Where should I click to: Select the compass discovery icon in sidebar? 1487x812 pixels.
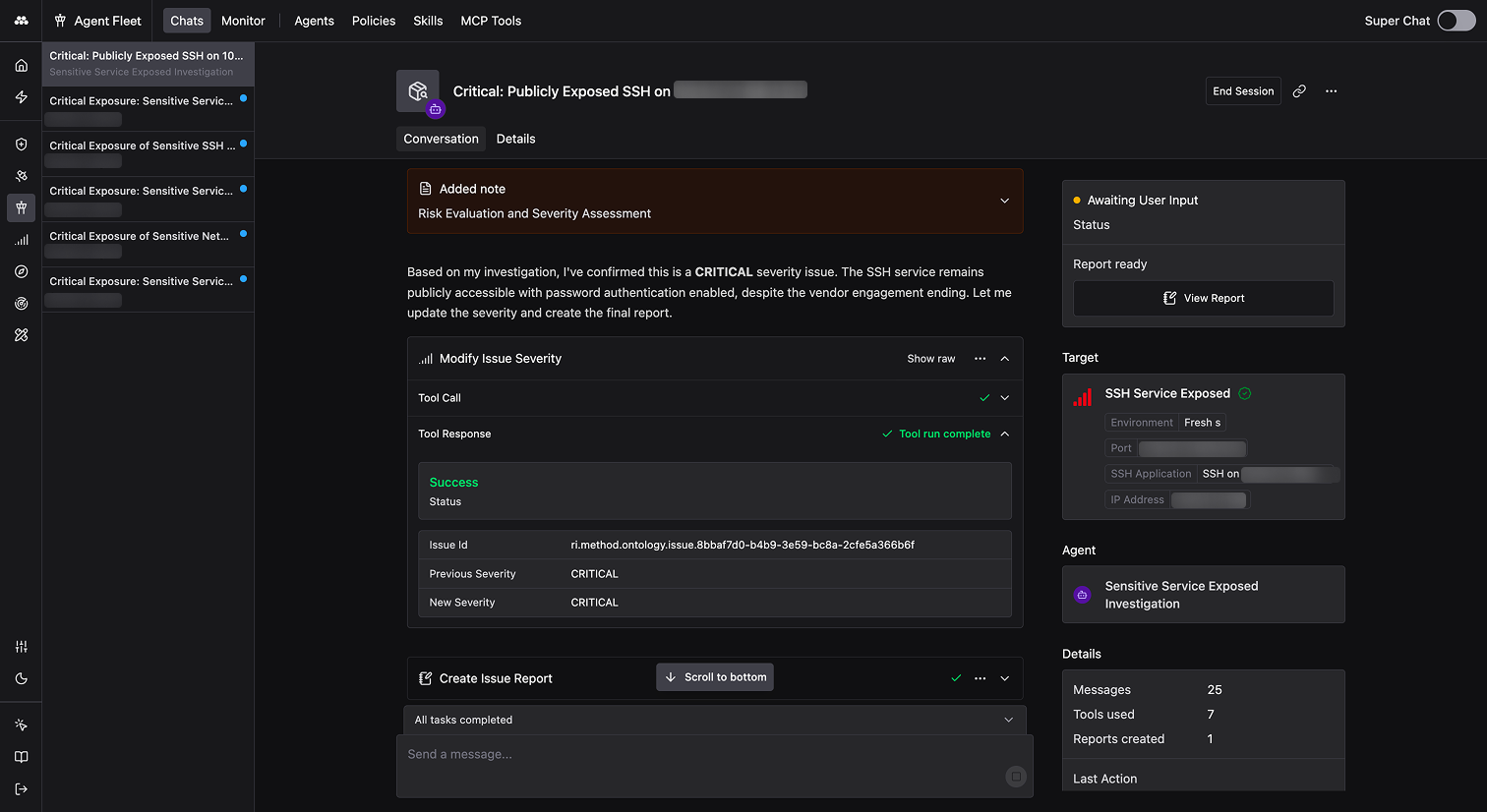21,271
